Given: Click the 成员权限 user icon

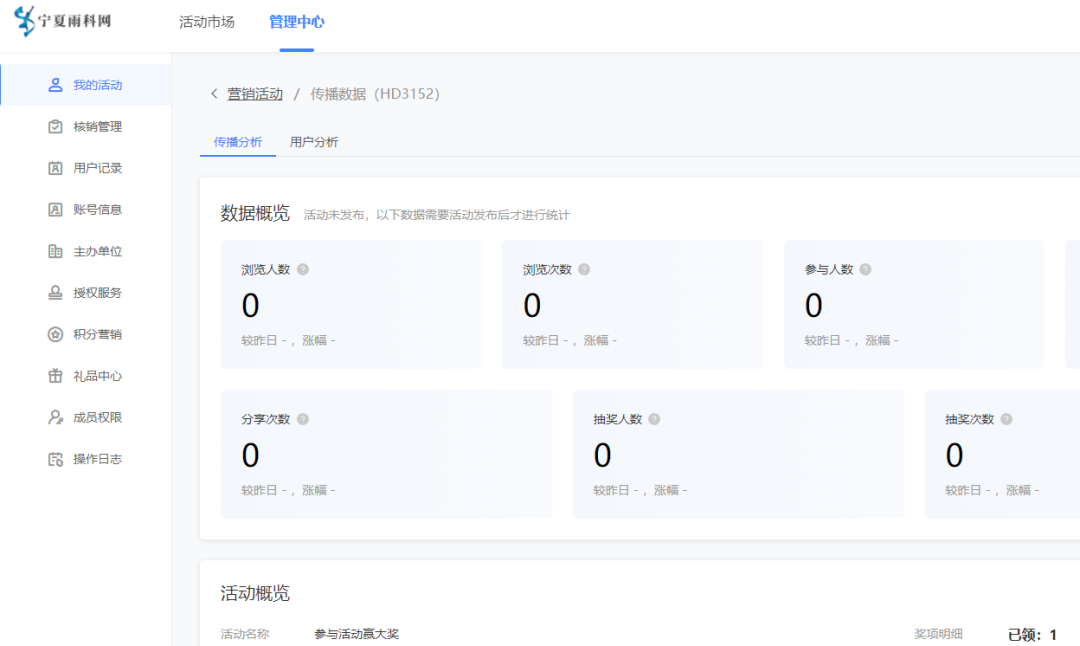Looking at the screenshot, I should click(x=55, y=417).
